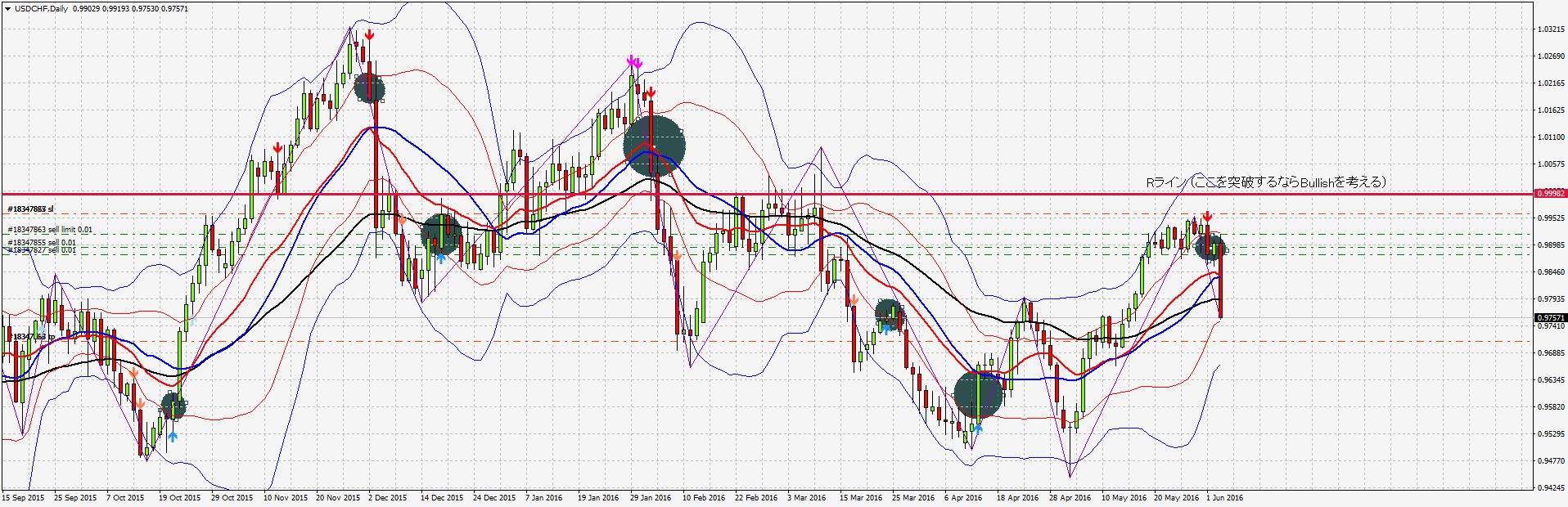Click the '20 May 2016' date label
This screenshot has height=507, width=1568.
pos(1176,498)
